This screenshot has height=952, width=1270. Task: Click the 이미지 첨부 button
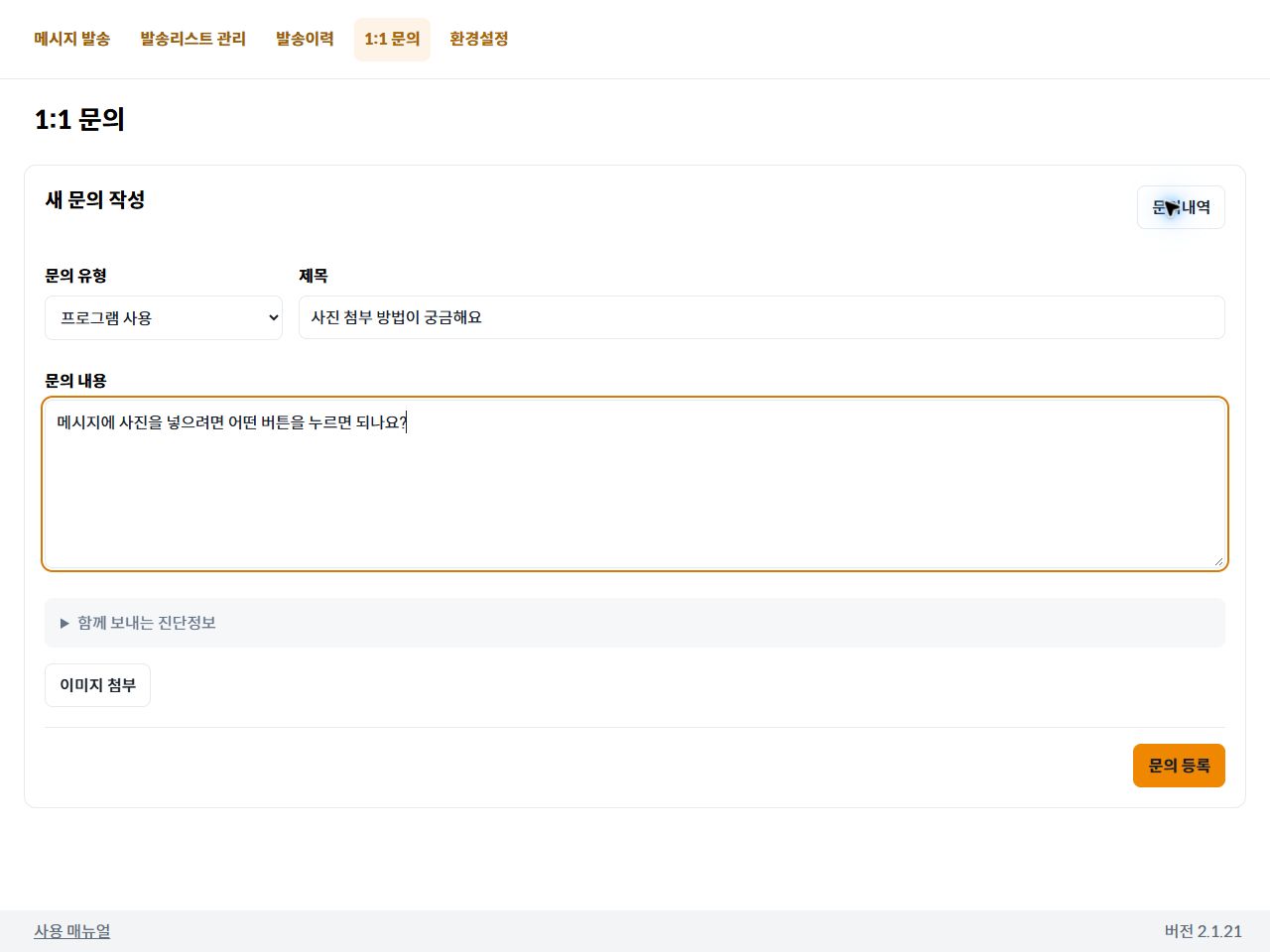tap(97, 685)
